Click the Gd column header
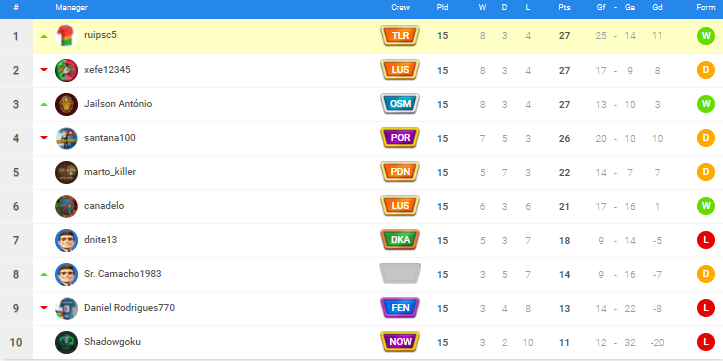This screenshot has height=361, width=723. tap(658, 7)
